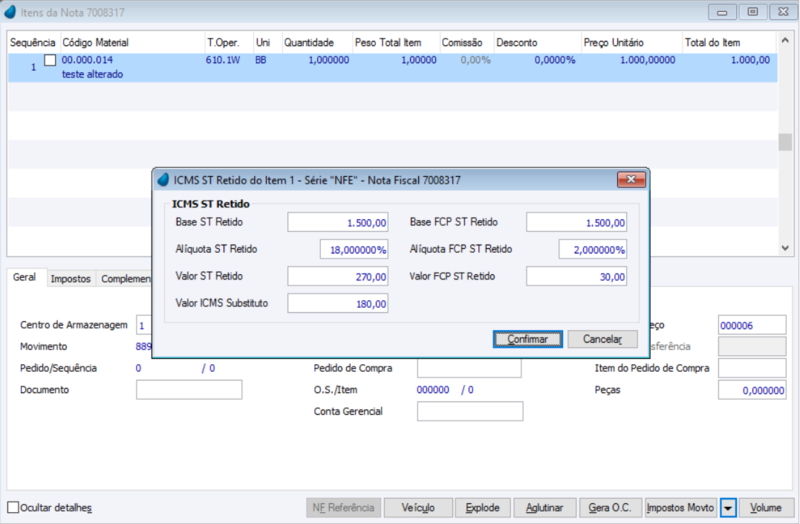Click the items grid scroll down arrow
Image resolution: width=800 pixels, height=524 pixels.
(x=785, y=248)
